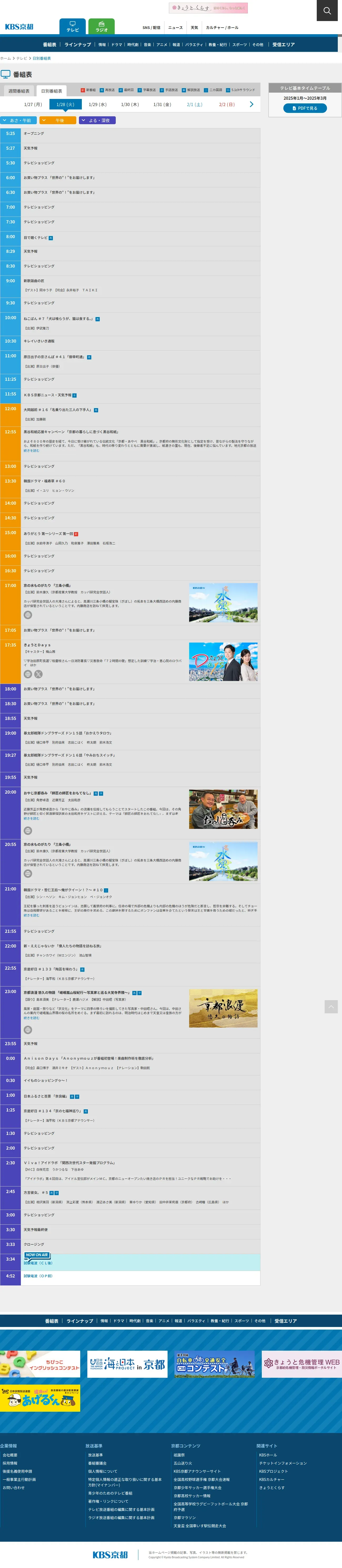Click the 17:00 京の水ものがたり thumbnail
This screenshot has width=342, height=1568.
pos(223,603)
